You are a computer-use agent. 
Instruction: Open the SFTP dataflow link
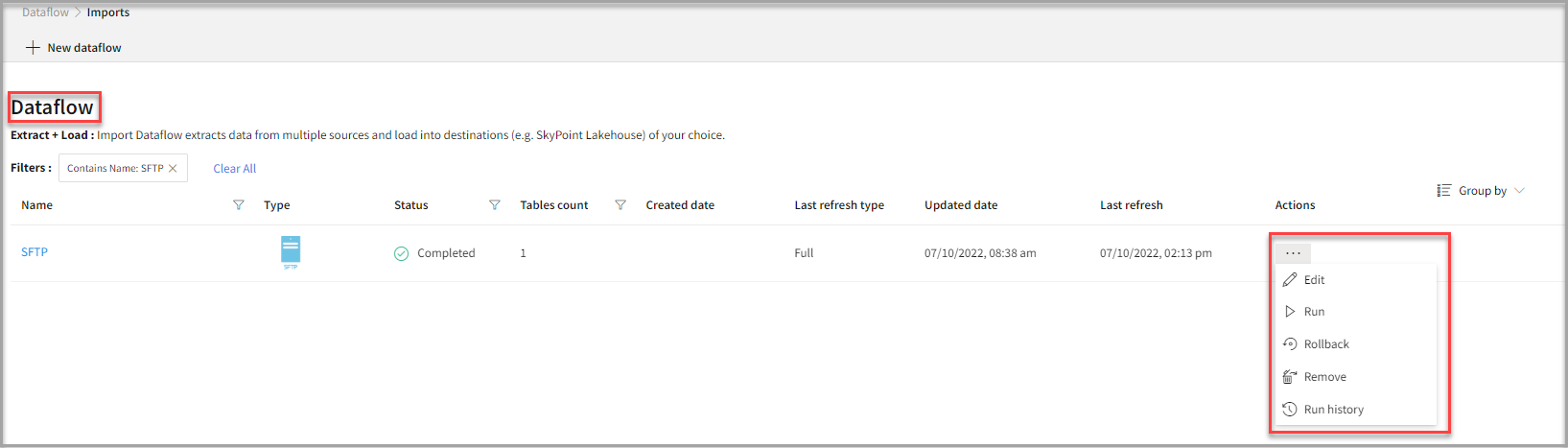click(35, 252)
